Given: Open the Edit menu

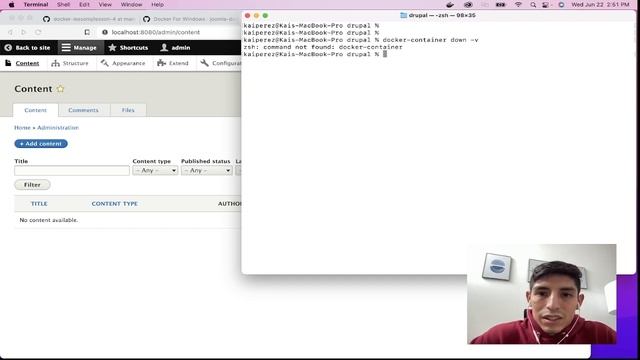Looking at the screenshot, I should [x=84, y=4].
